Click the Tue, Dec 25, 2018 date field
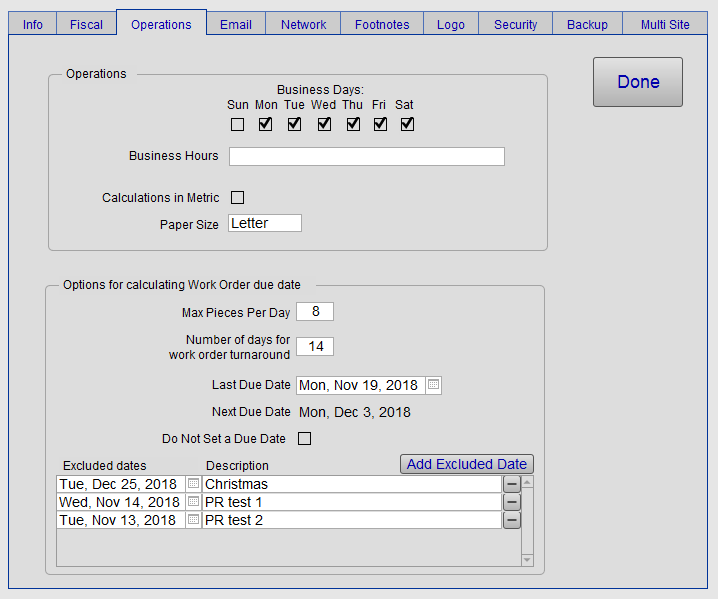The height and width of the screenshot is (599, 718). pos(121,484)
